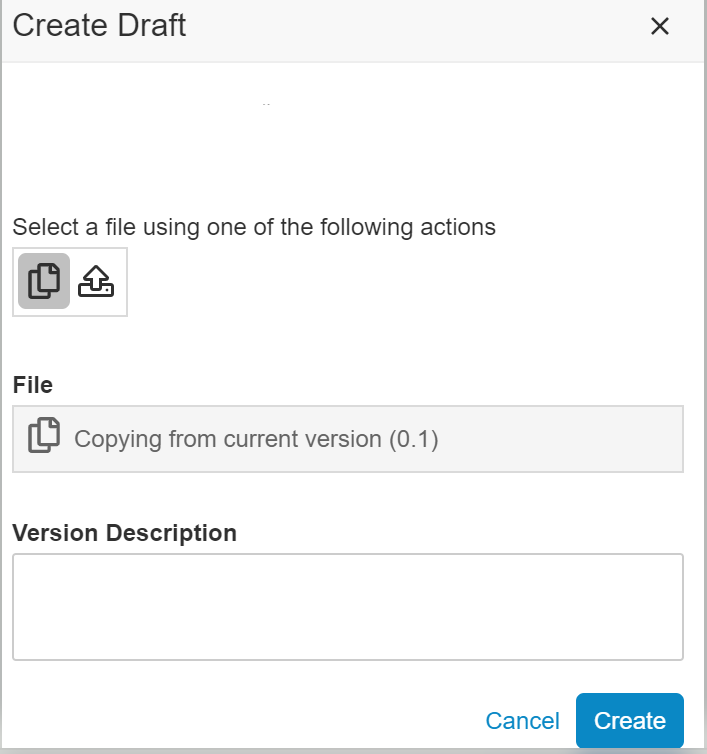Click the 'Create Draft' dialog title
The image size is (707, 754).
[x=99, y=26]
